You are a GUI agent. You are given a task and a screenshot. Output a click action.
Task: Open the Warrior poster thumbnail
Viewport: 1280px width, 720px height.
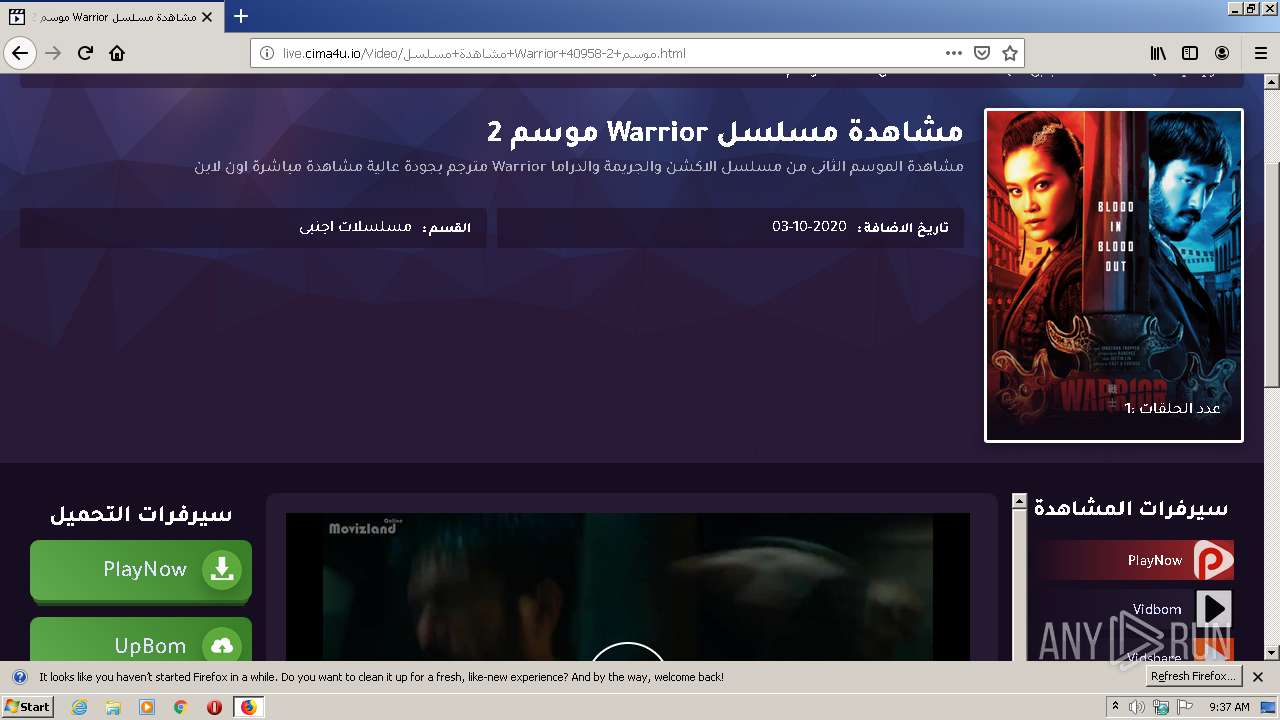[x=1114, y=275]
